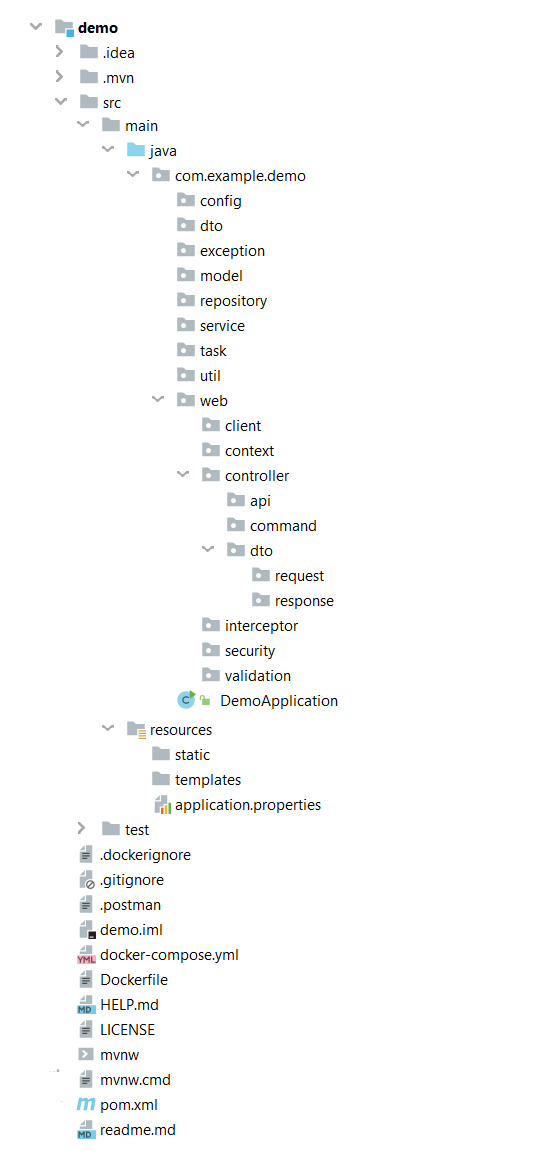This screenshot has height=1161, width=550.
Task: Collapse the web package chevron
Action: pyautogui.click(x=158, y=401)
